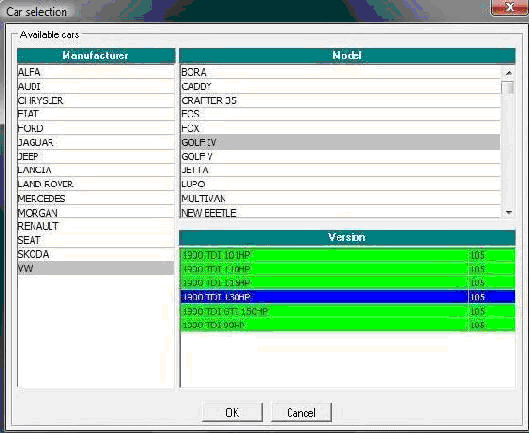Select JEEP manufacturer
This screenshot has width=529, height=433.
(96, 157)
